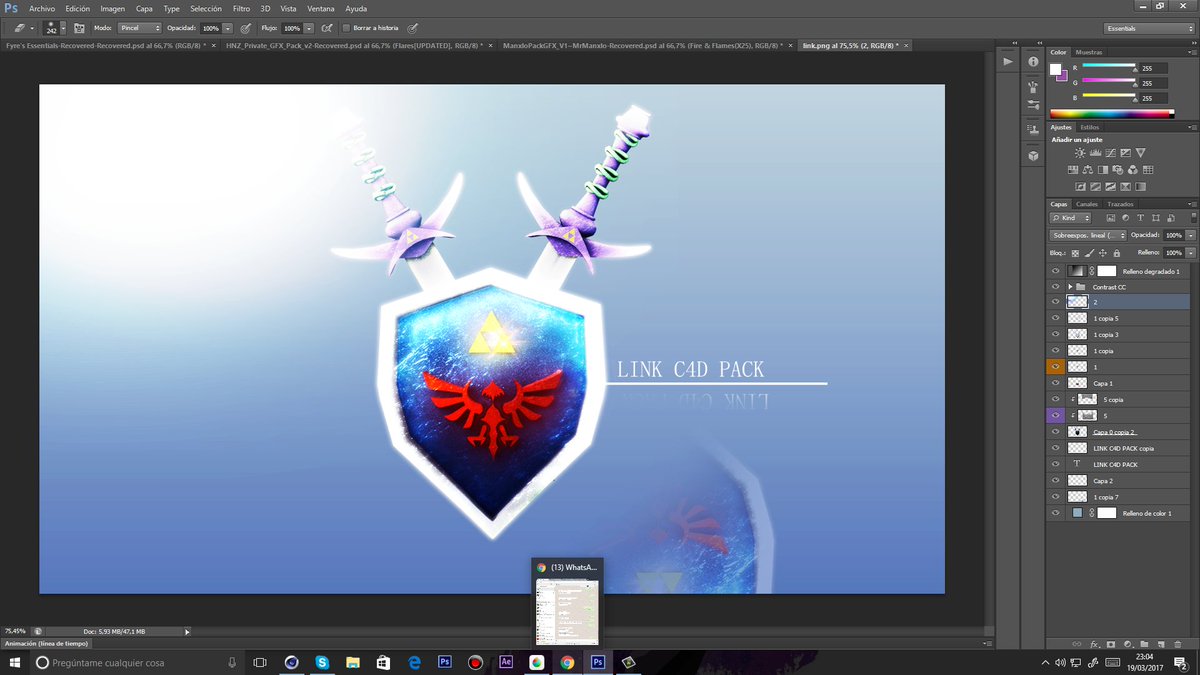The image size is (1200, 675).
Task: Click the foreground color swatch
Action: coord(1055,69)
